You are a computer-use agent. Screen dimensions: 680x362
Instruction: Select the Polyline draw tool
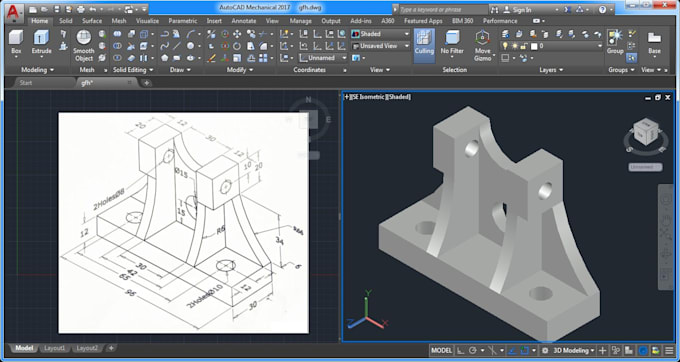(164, 34)
